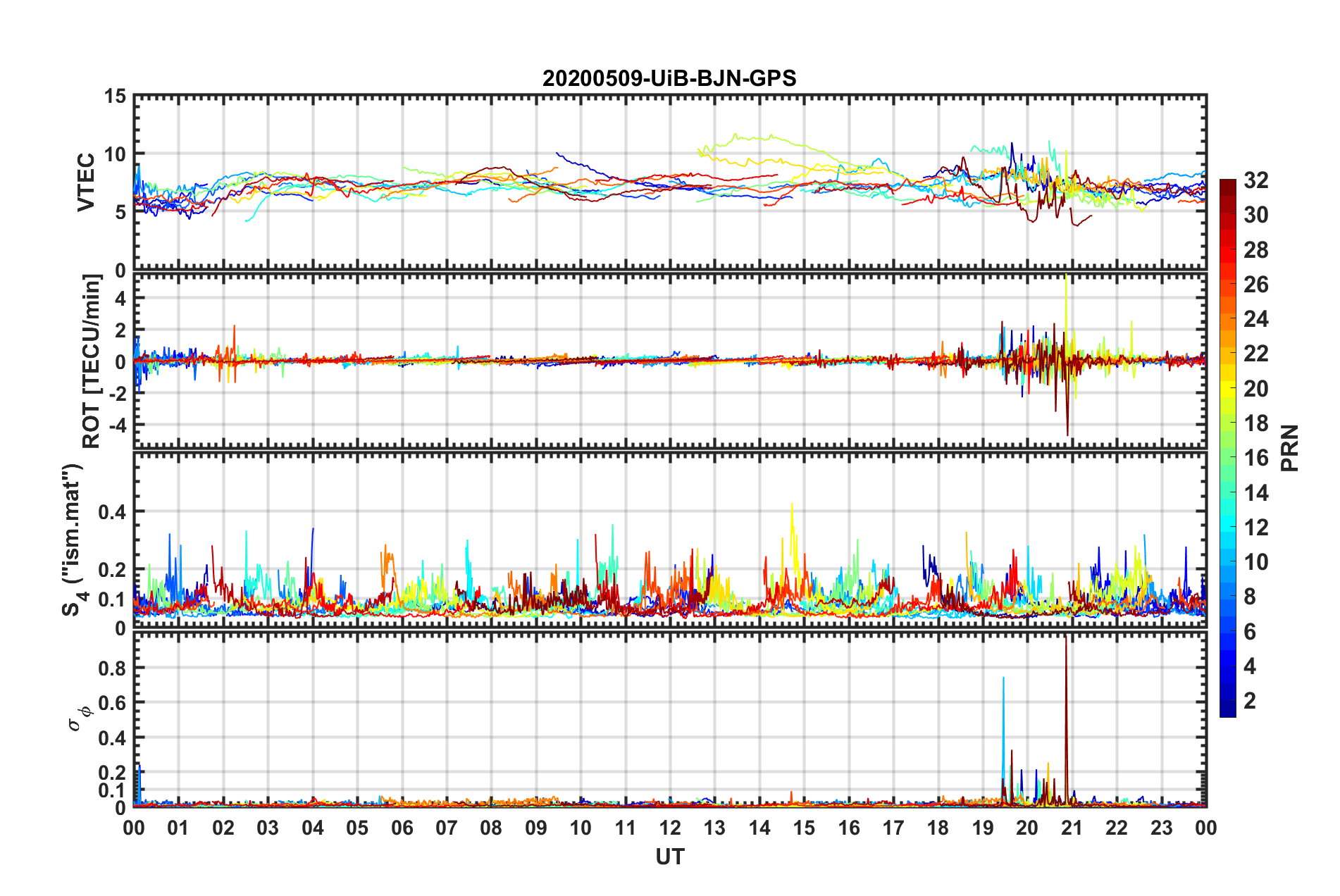Select hour label 09 on the UT axis

click(536, 828)
